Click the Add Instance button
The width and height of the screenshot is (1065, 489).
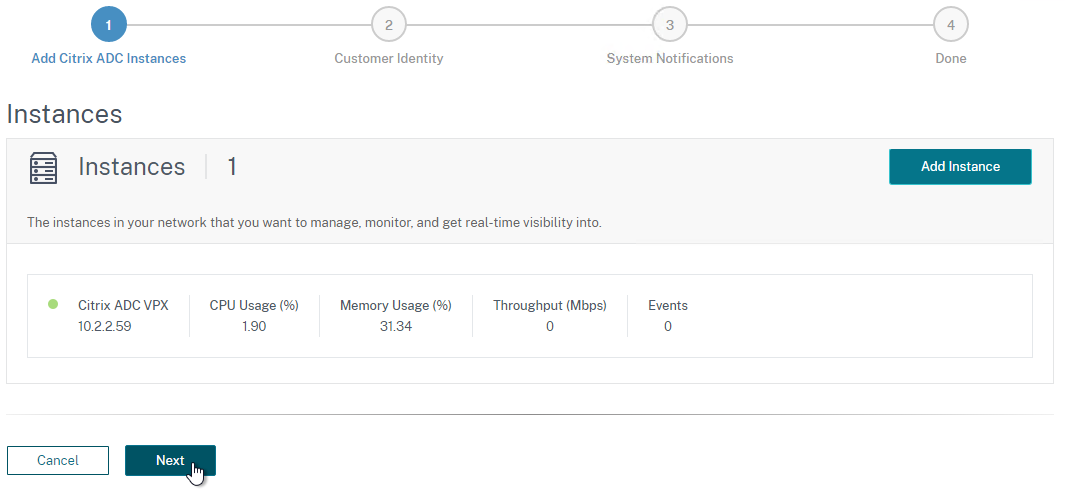point(960,166)
